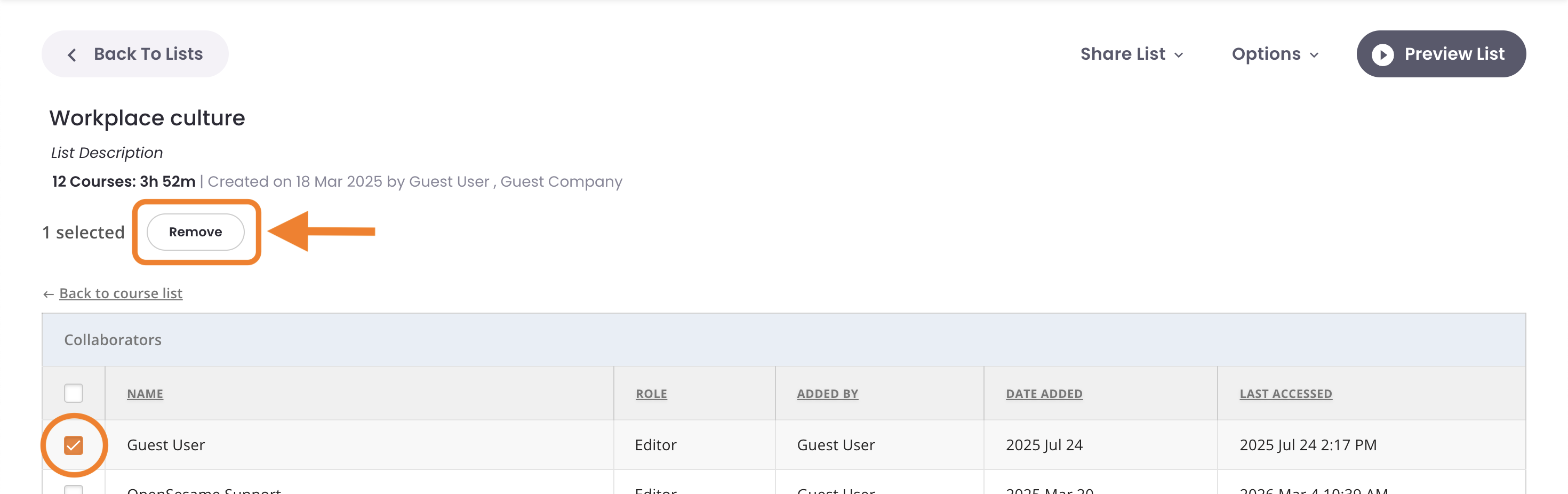The height and width of the screenshot is (494, 1568).
Task: Expand the Options dropdown menu
Action: (1275, 54)
